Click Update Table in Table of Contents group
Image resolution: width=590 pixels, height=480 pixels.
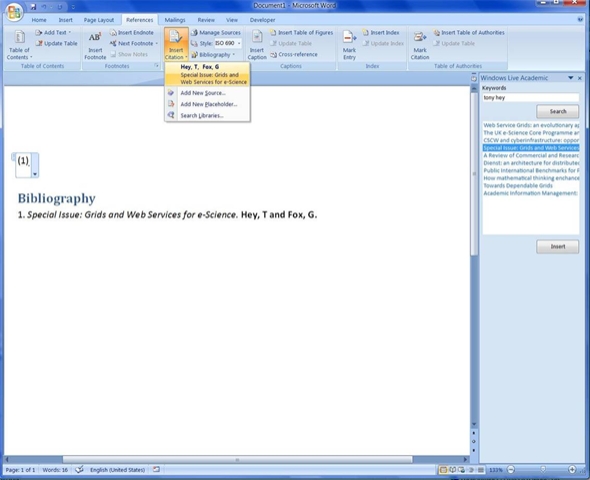tap(56, 43)
